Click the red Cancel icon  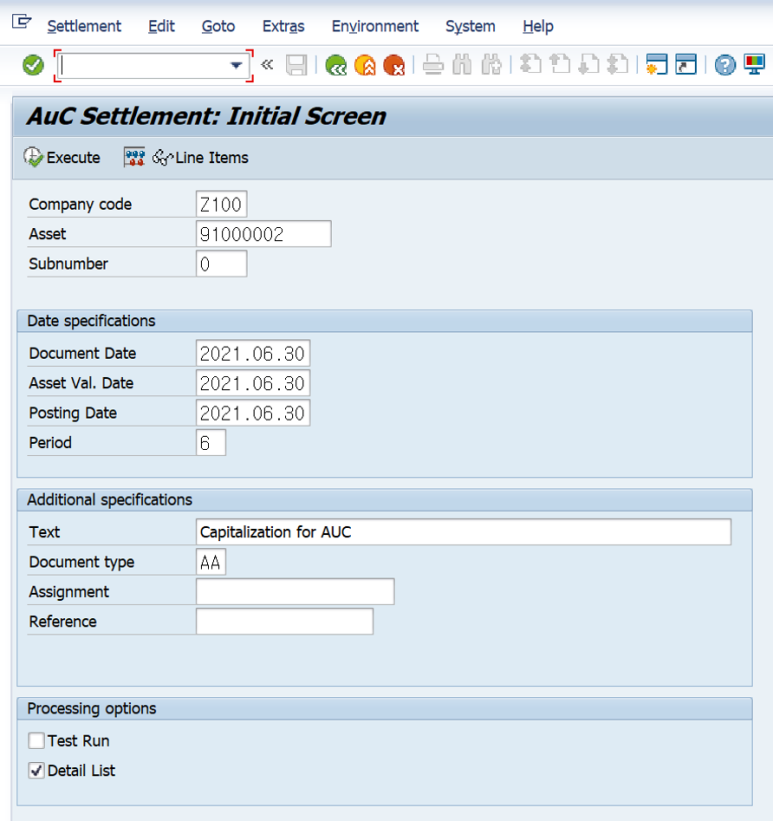click(394, 65)
